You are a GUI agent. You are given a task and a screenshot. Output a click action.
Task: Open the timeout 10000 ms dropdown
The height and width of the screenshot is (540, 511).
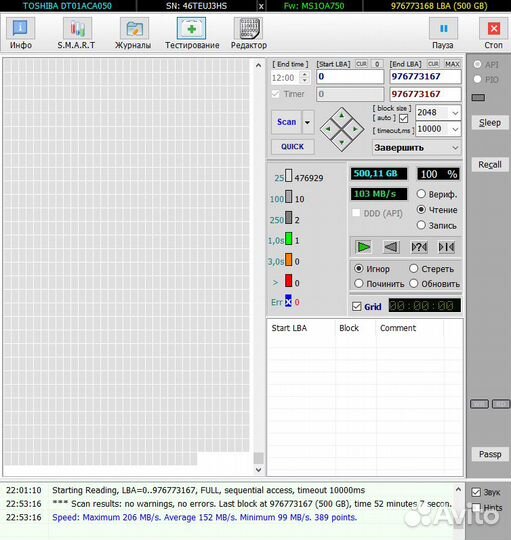pyautogui.click(x=455, y=129)
